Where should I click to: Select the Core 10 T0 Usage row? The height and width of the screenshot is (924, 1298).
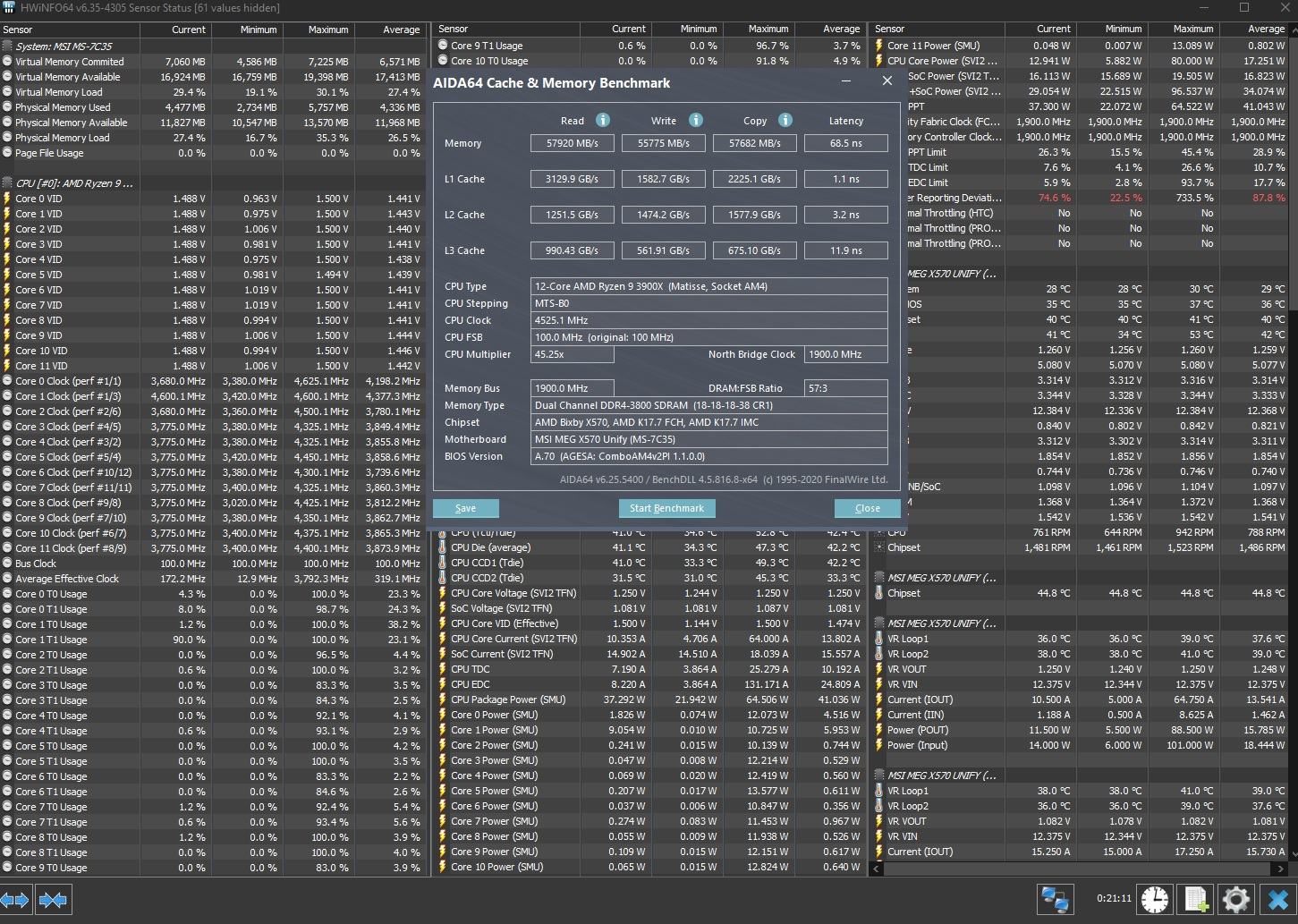pyautogui.click(x=649, y=61)
